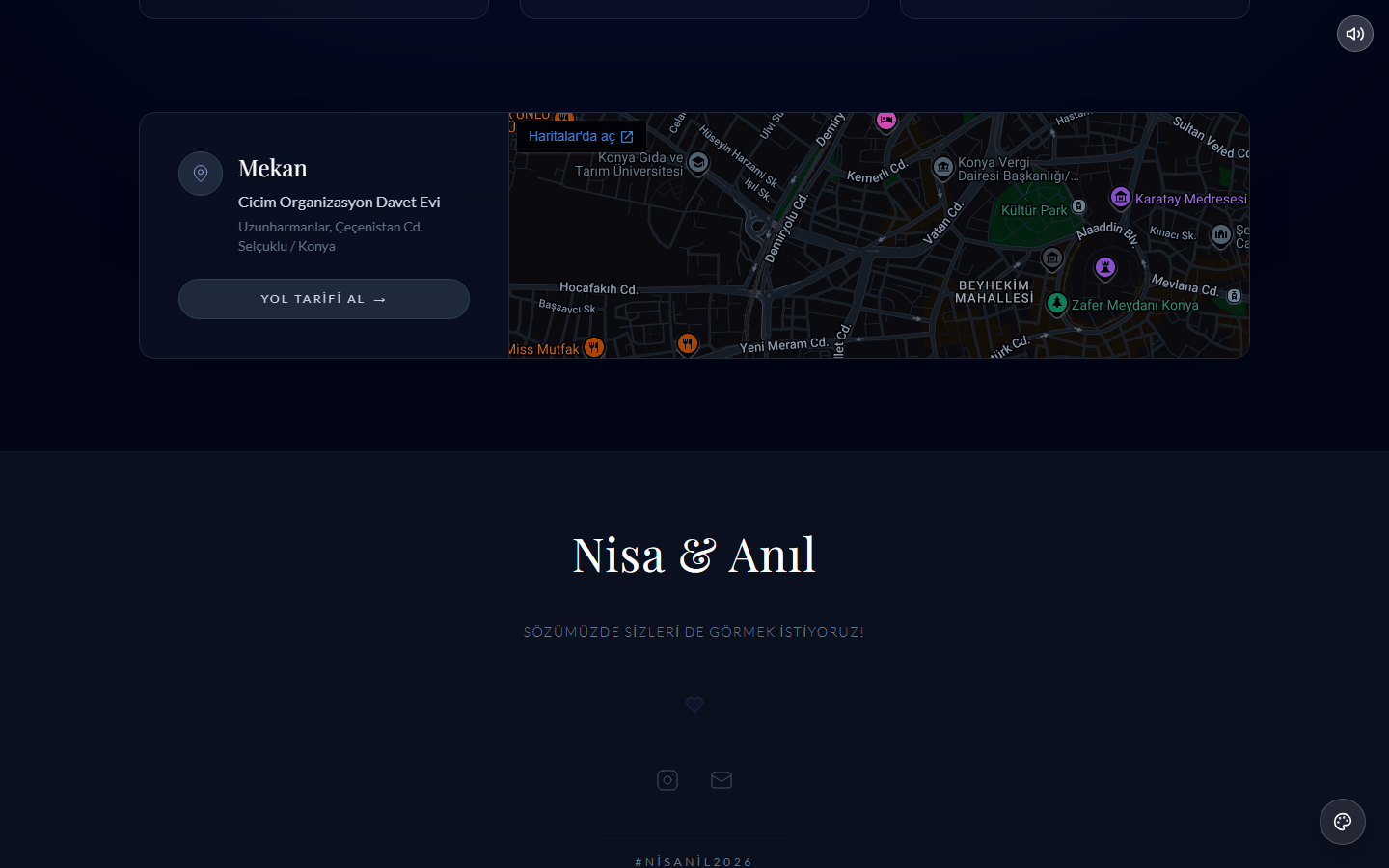The image size is (1389, 868).
Task: Open the Haritalar'da aç link
Action: [581, 137]
